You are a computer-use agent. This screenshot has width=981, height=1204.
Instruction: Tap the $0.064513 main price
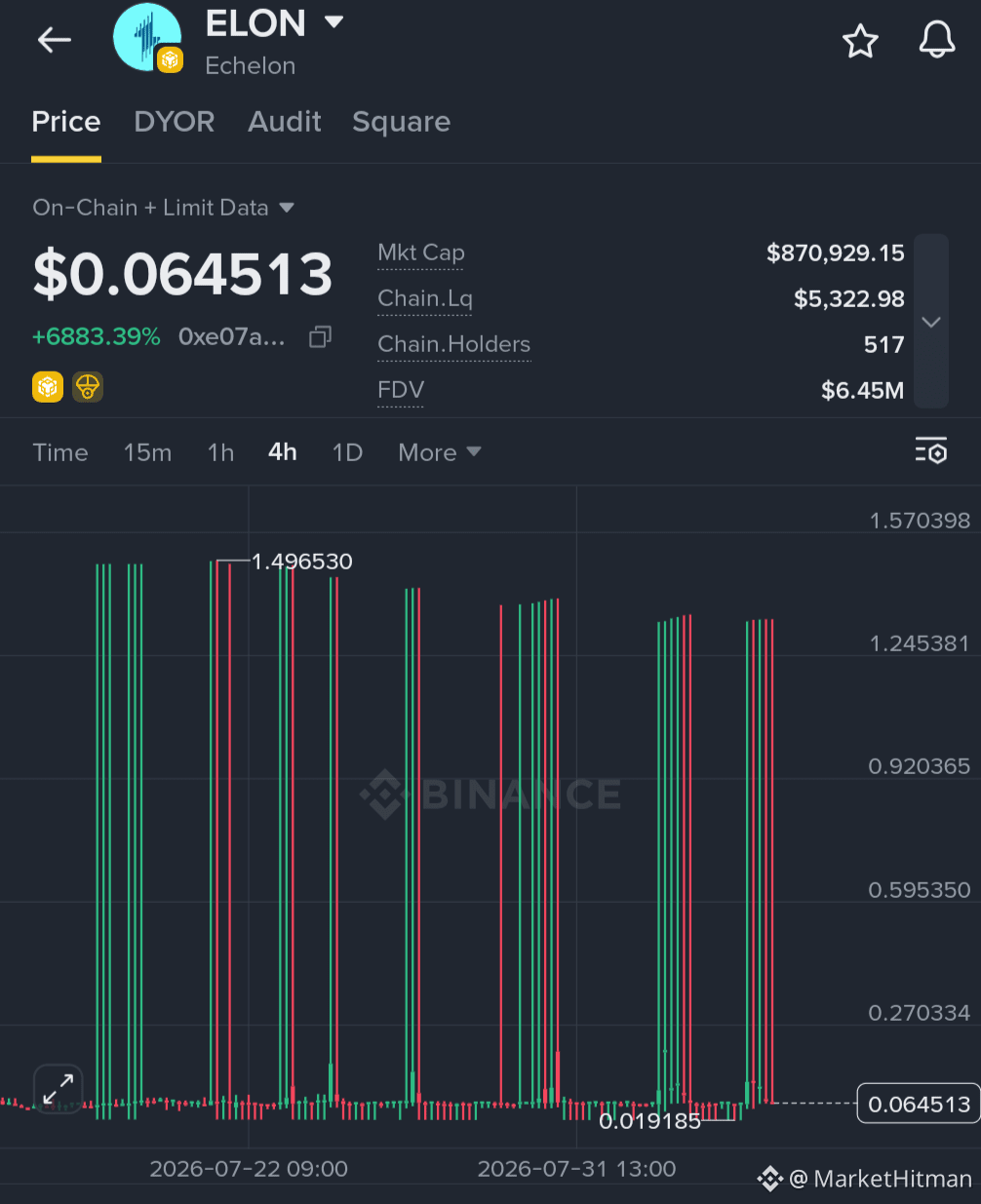coord(183,274)
